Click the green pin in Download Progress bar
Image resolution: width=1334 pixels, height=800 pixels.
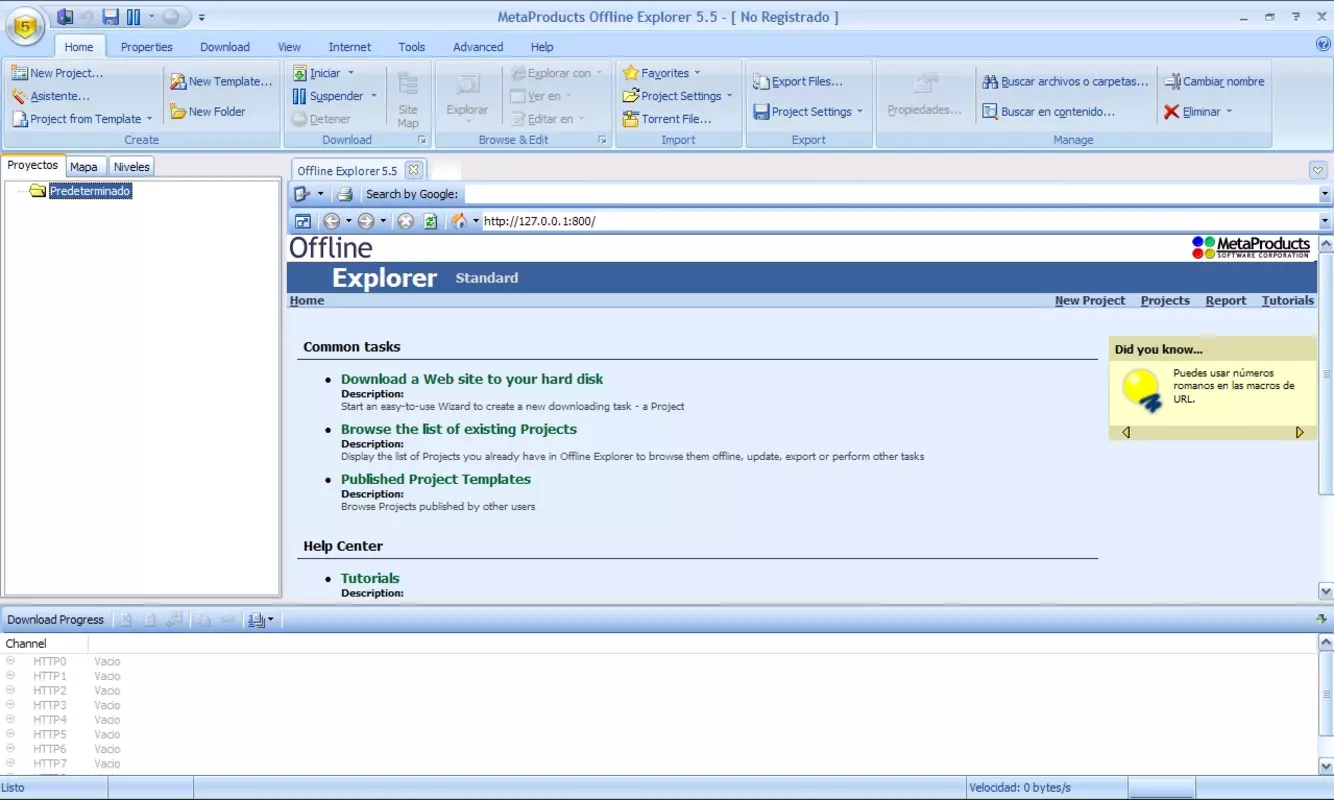1322,619
